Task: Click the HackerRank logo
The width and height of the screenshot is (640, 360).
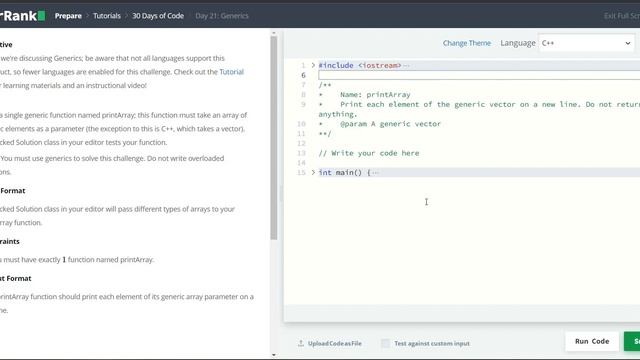Action: 22,16
